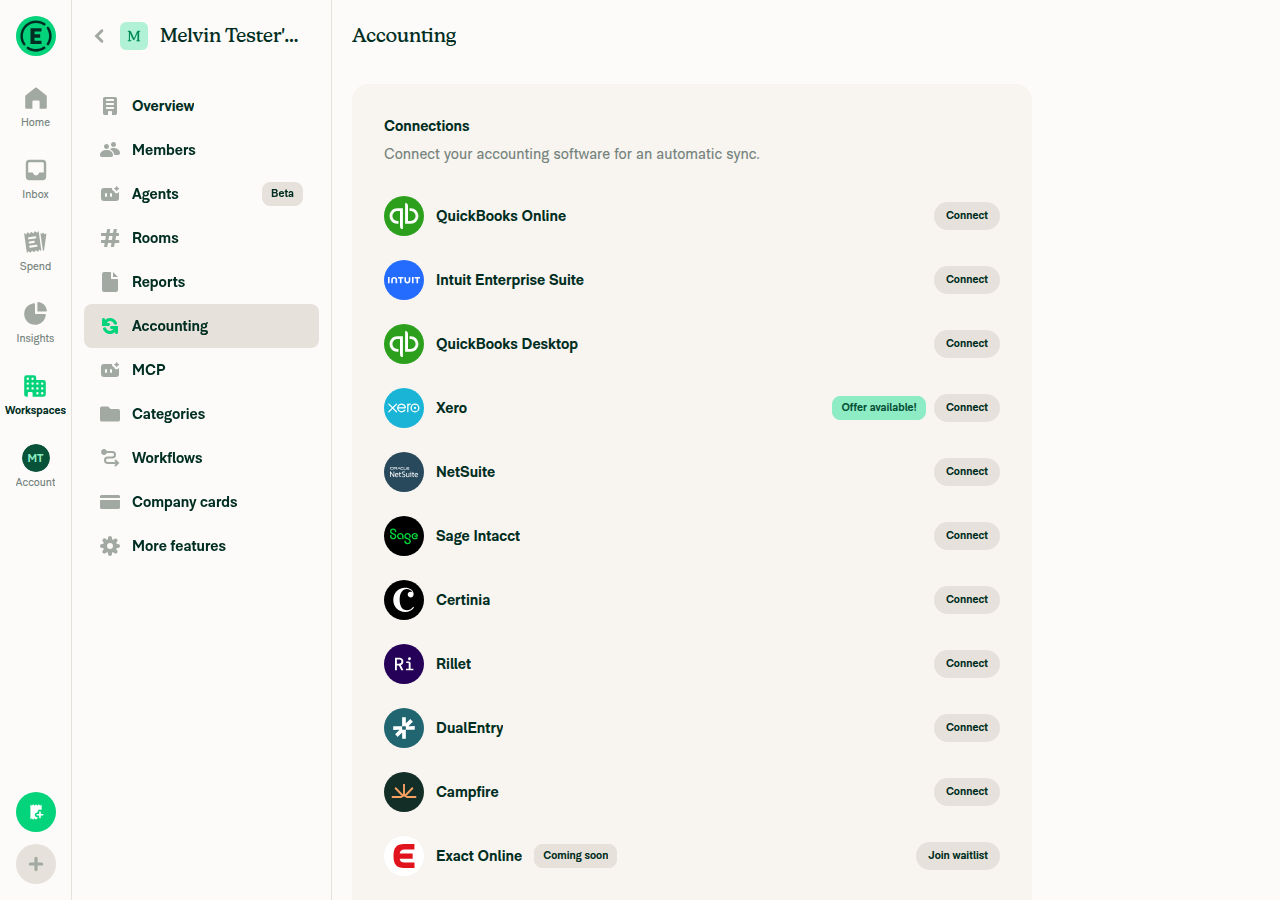Open More features settings
This screenshot has height=900, width=1280.
[x=201, y=546]
